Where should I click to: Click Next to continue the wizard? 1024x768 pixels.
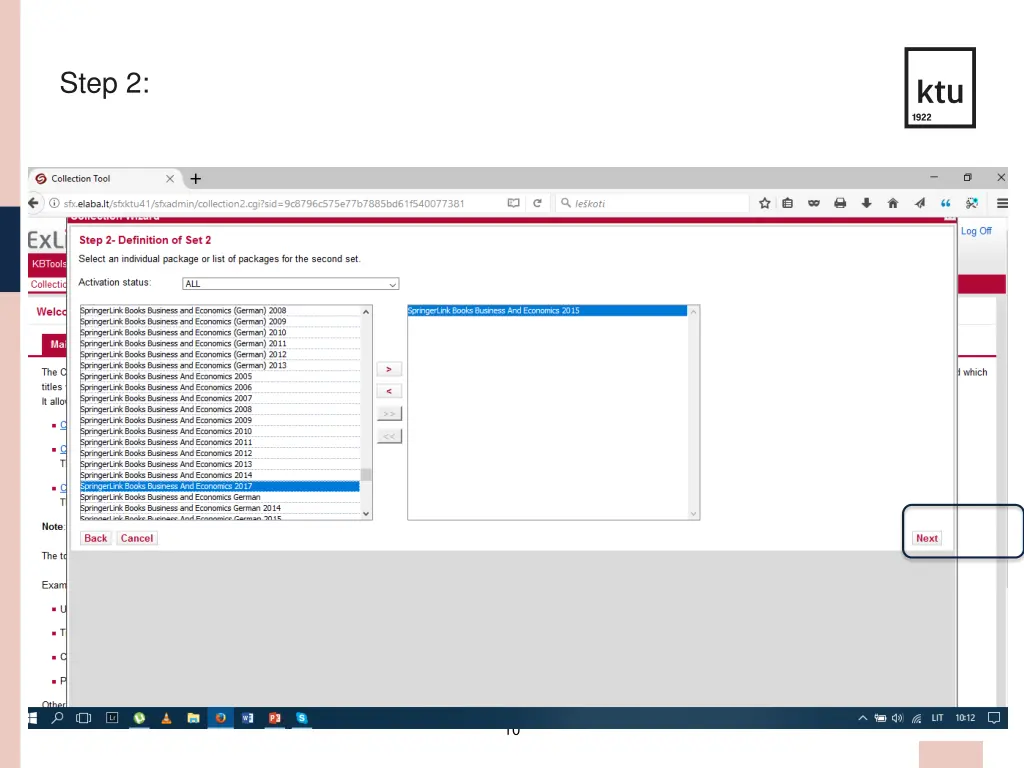pyautogui.click(x=927, y=538)
